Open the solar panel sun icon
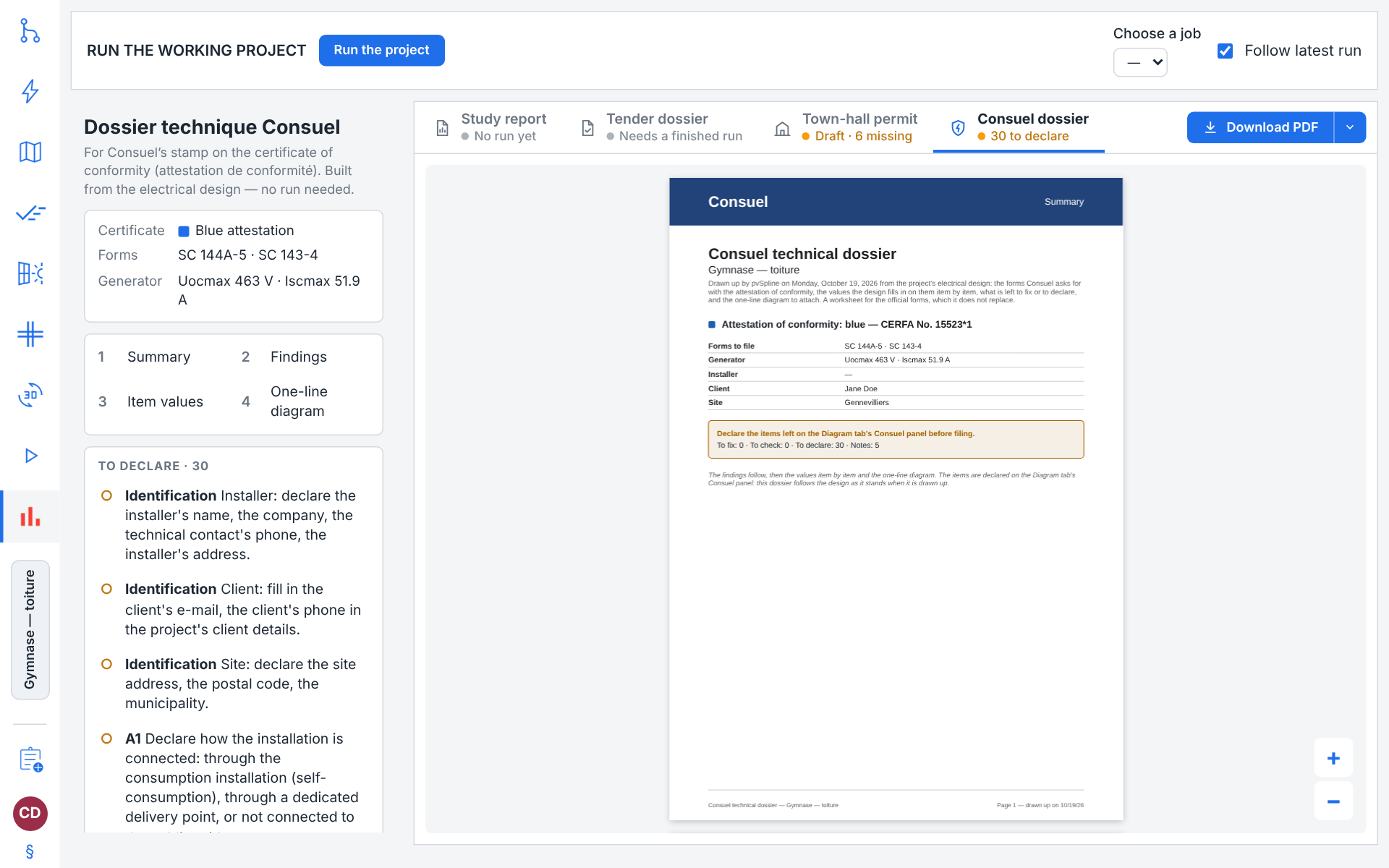The image size is (1389, 868). [30, 273]
